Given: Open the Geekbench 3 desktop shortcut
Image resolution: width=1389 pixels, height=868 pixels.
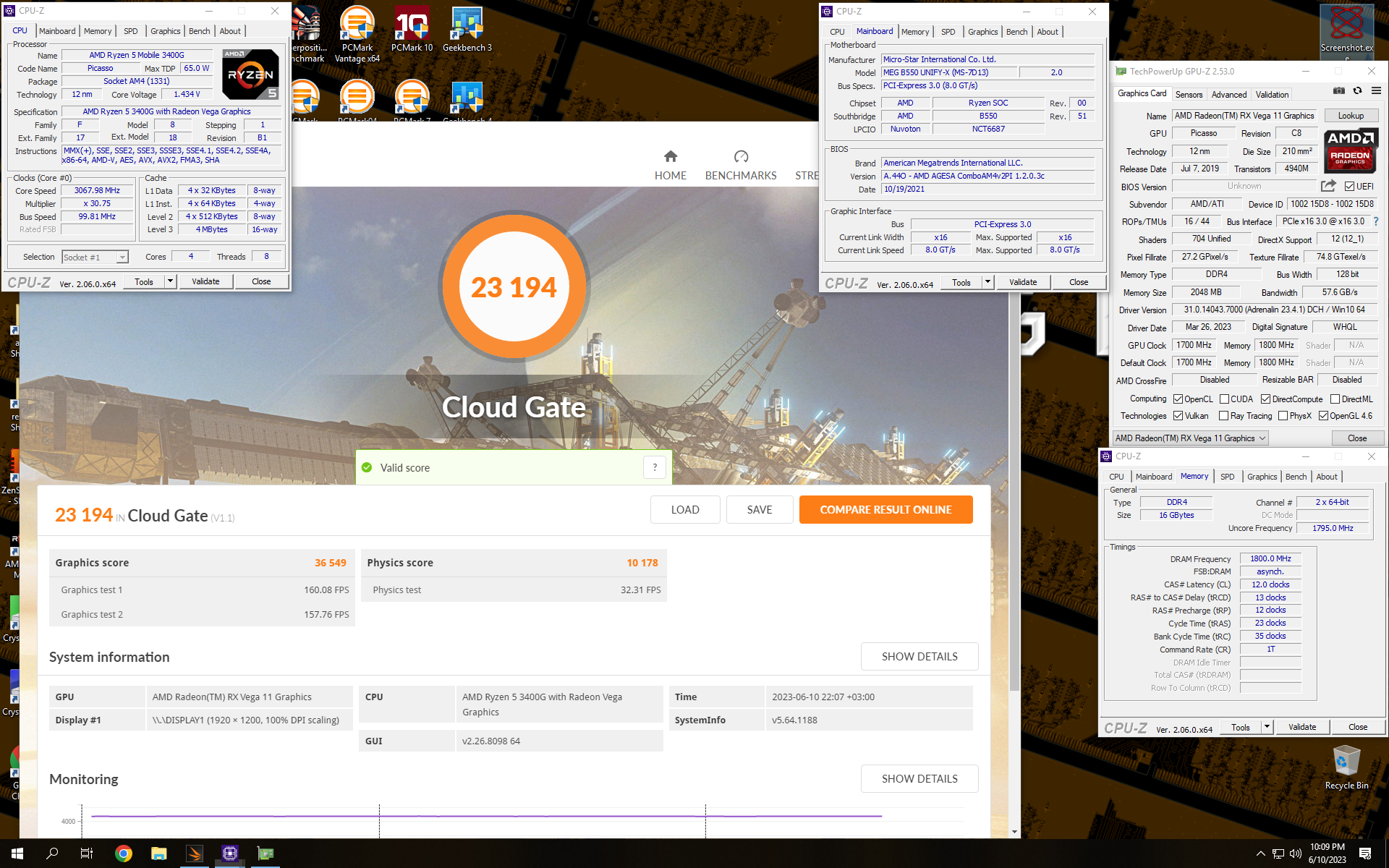Looking at the screenshot, I should [x=467, y=29].
